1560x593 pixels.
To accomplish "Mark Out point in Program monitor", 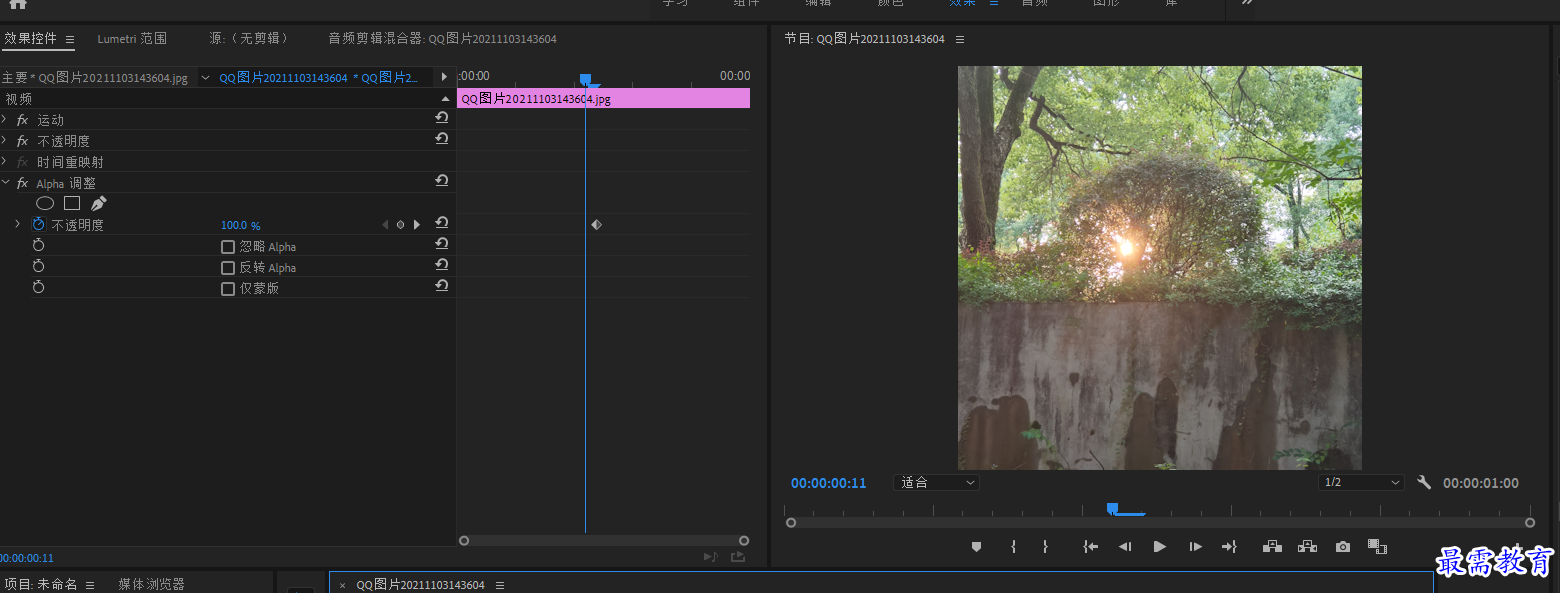I will [1045, 547].
